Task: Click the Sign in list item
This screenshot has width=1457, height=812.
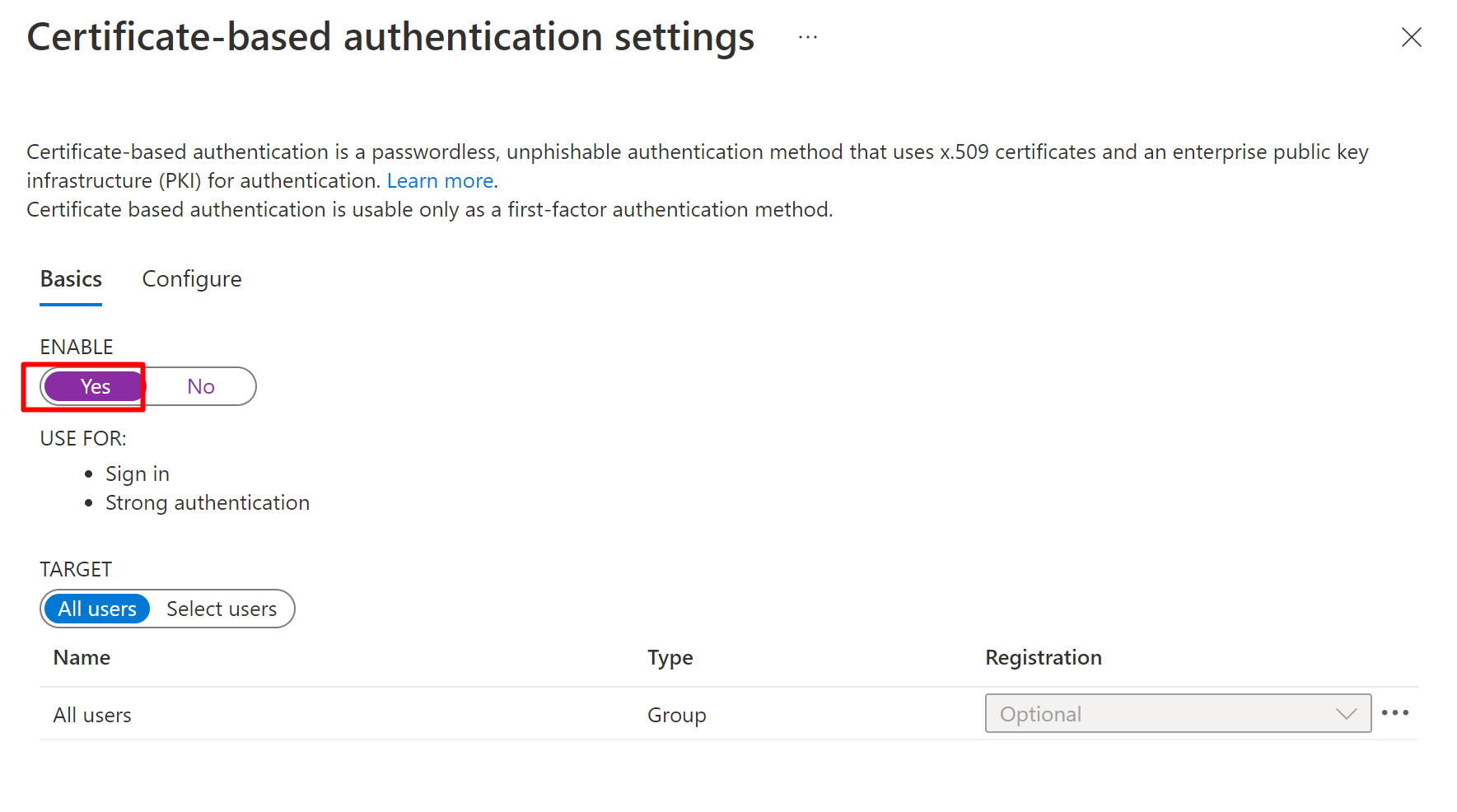Action: [138, 474]
